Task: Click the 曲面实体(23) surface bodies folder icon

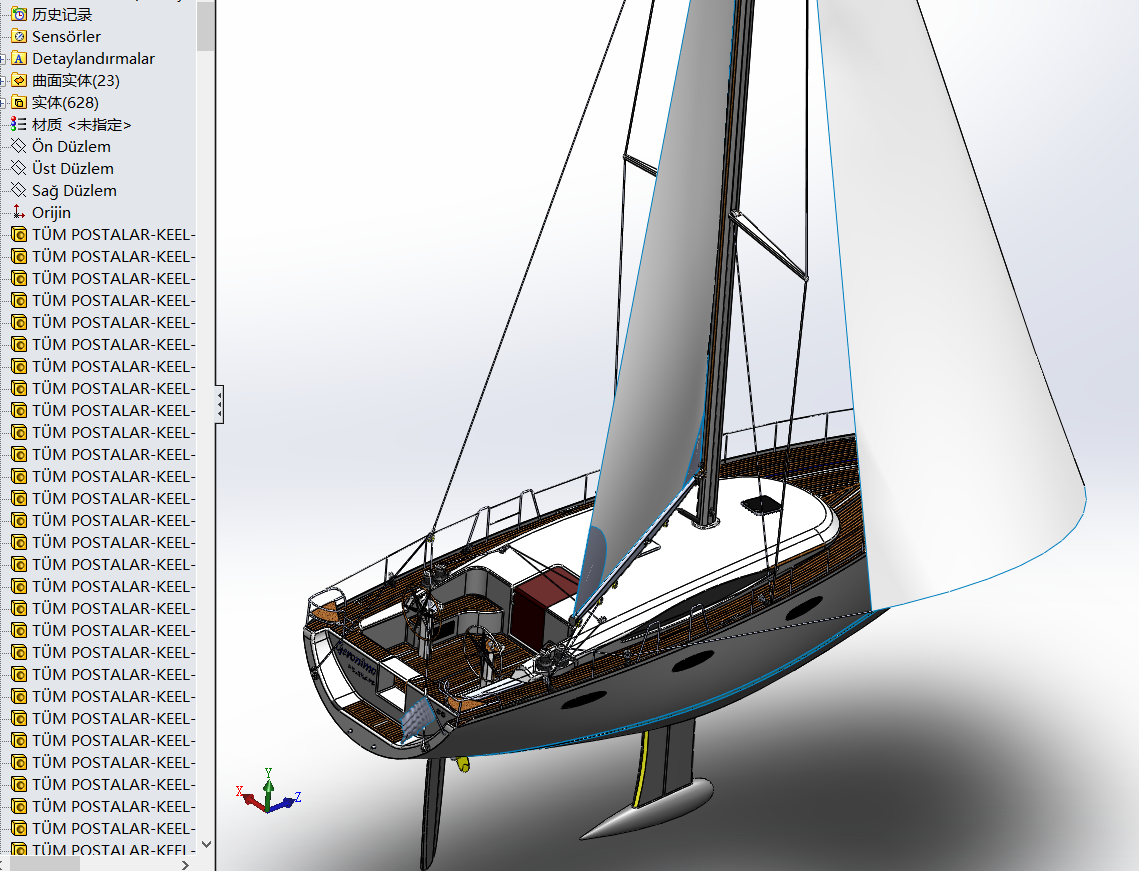Action: pyautogui.click(x=20, y=80)
